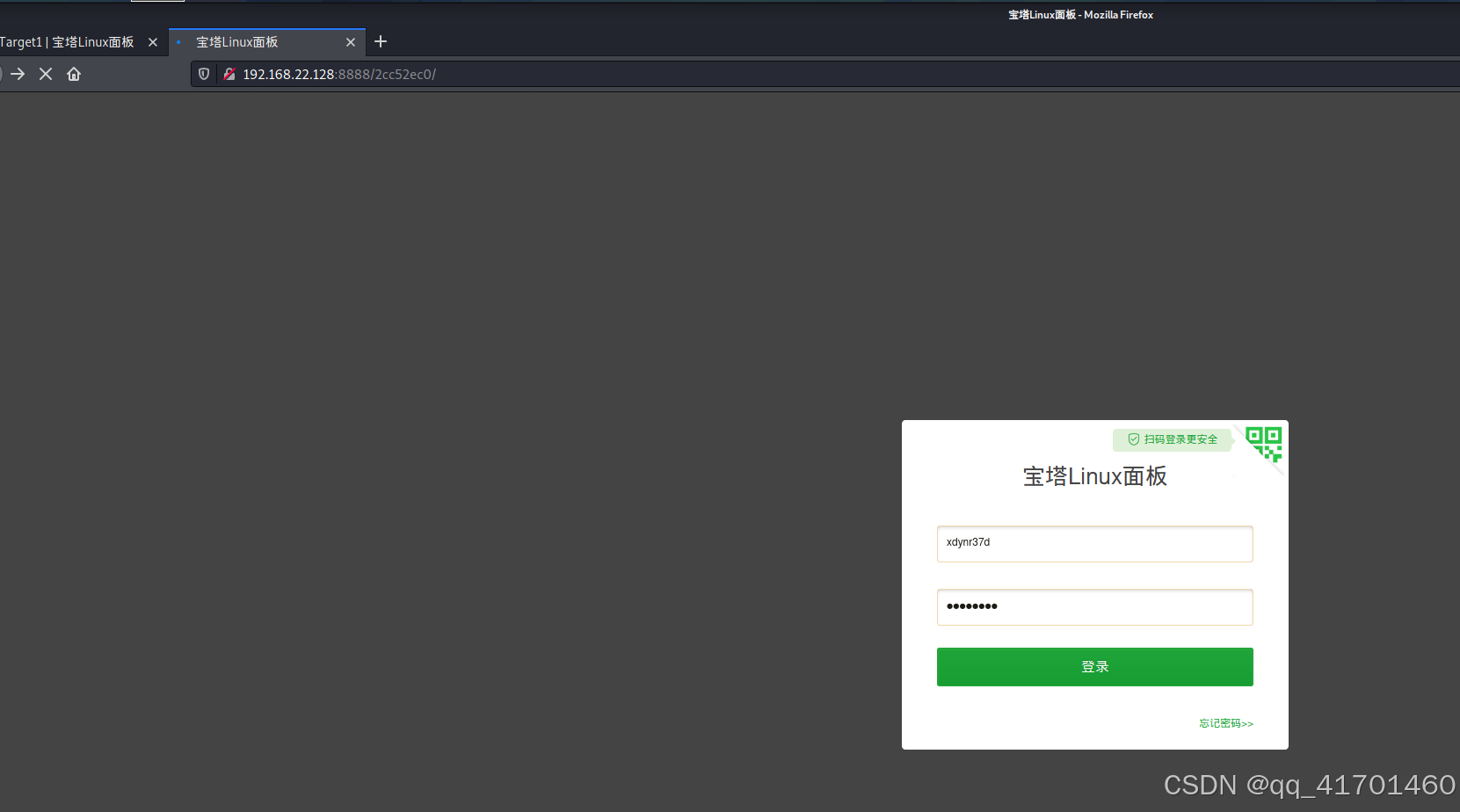Screen dimensions: 1460x812
Task: Open the 忘记密码>> link
Action: 1226,723
